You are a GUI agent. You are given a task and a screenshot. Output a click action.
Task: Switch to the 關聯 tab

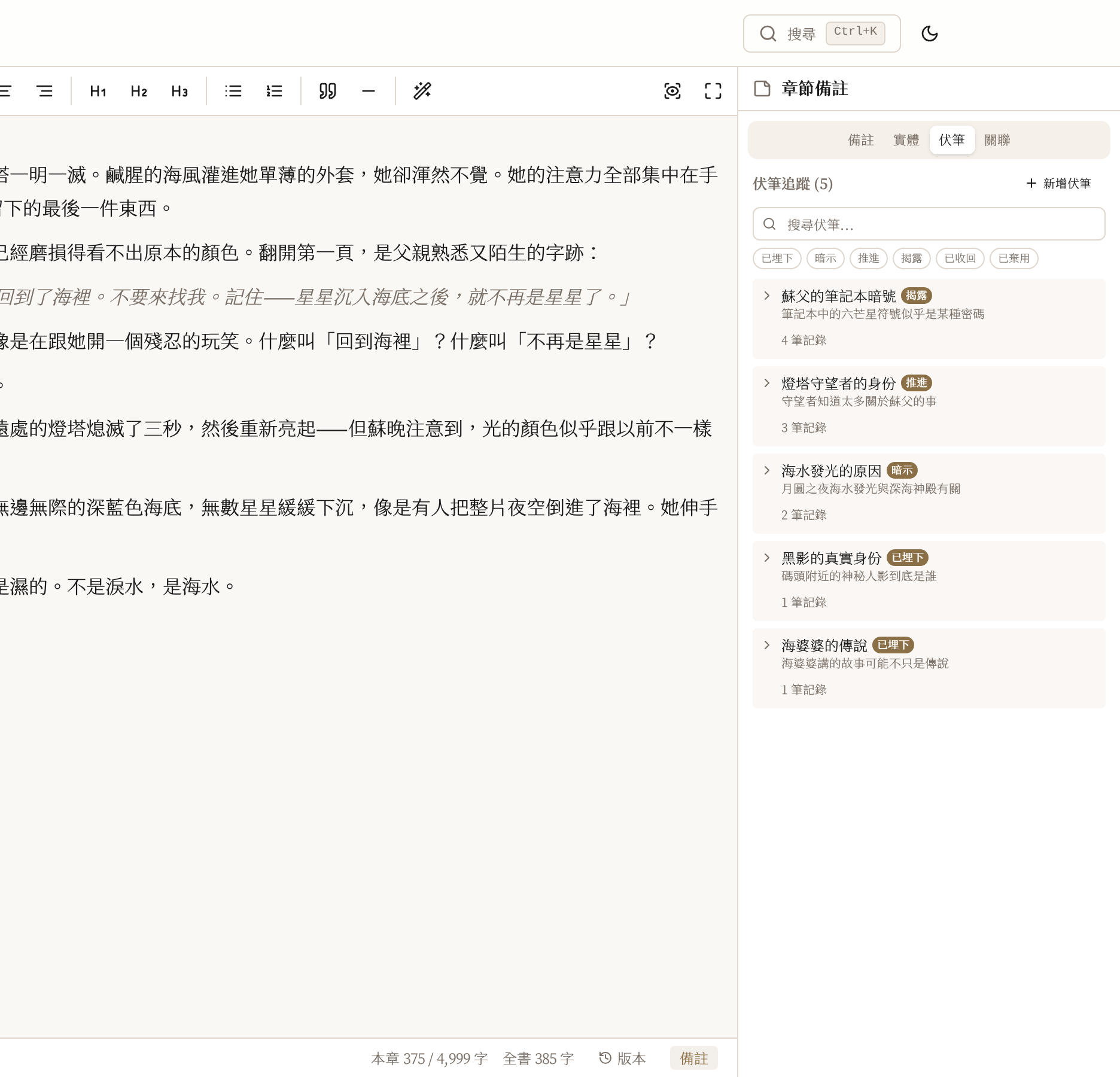tap(997, 140)
